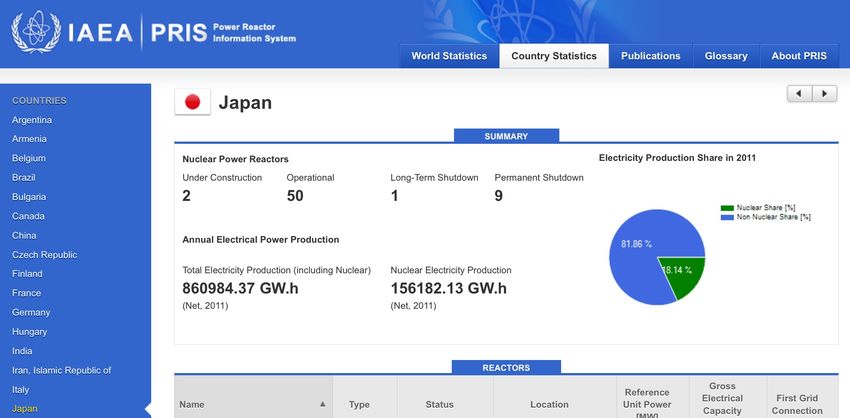Click the Operational count 50
Image resolution: width=850 pixels, height=418 pixels.
pyautogui.click(x=295, y=196)
